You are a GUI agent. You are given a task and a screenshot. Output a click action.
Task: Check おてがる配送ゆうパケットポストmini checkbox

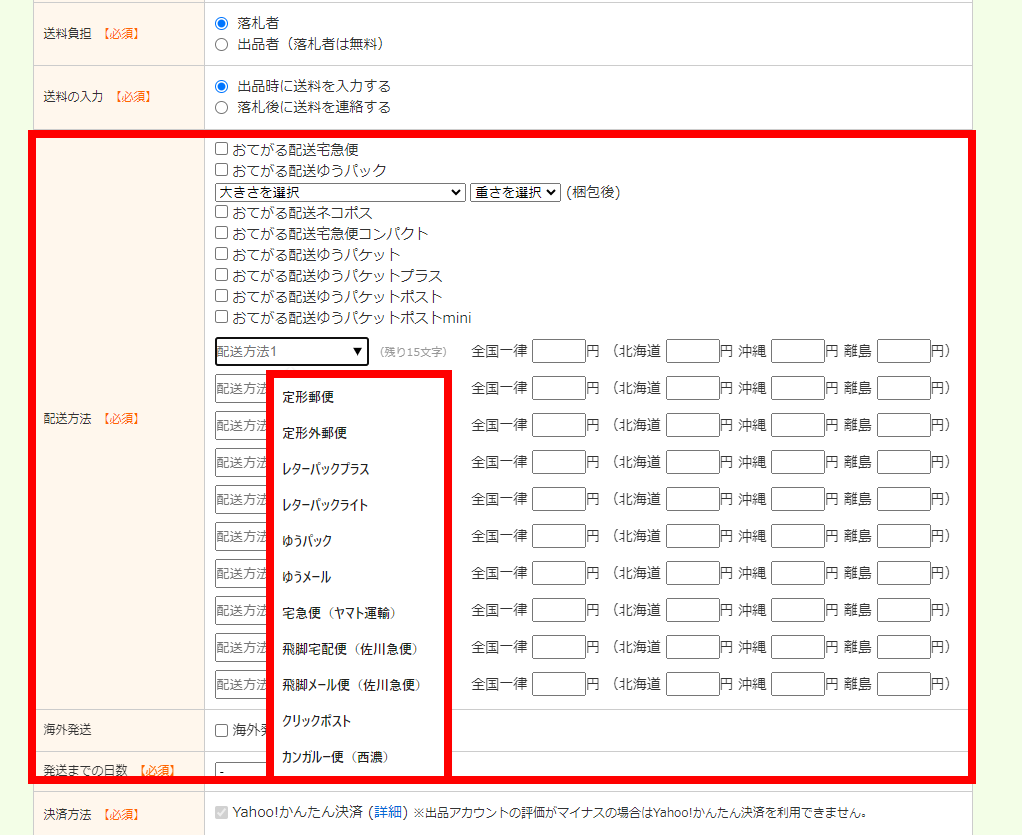coord(222,317)
